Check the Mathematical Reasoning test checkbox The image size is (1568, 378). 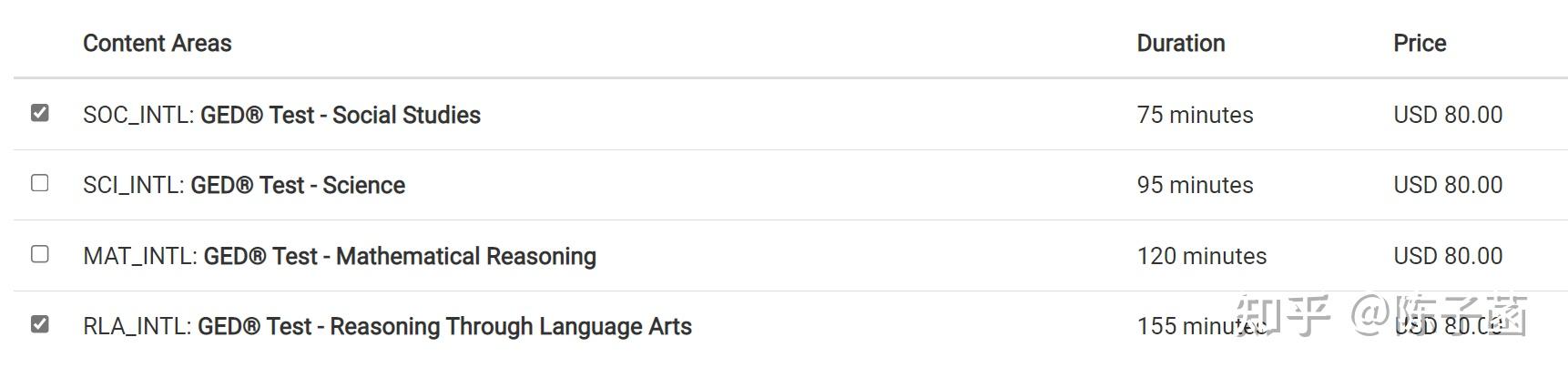click(x=40, y=254)
